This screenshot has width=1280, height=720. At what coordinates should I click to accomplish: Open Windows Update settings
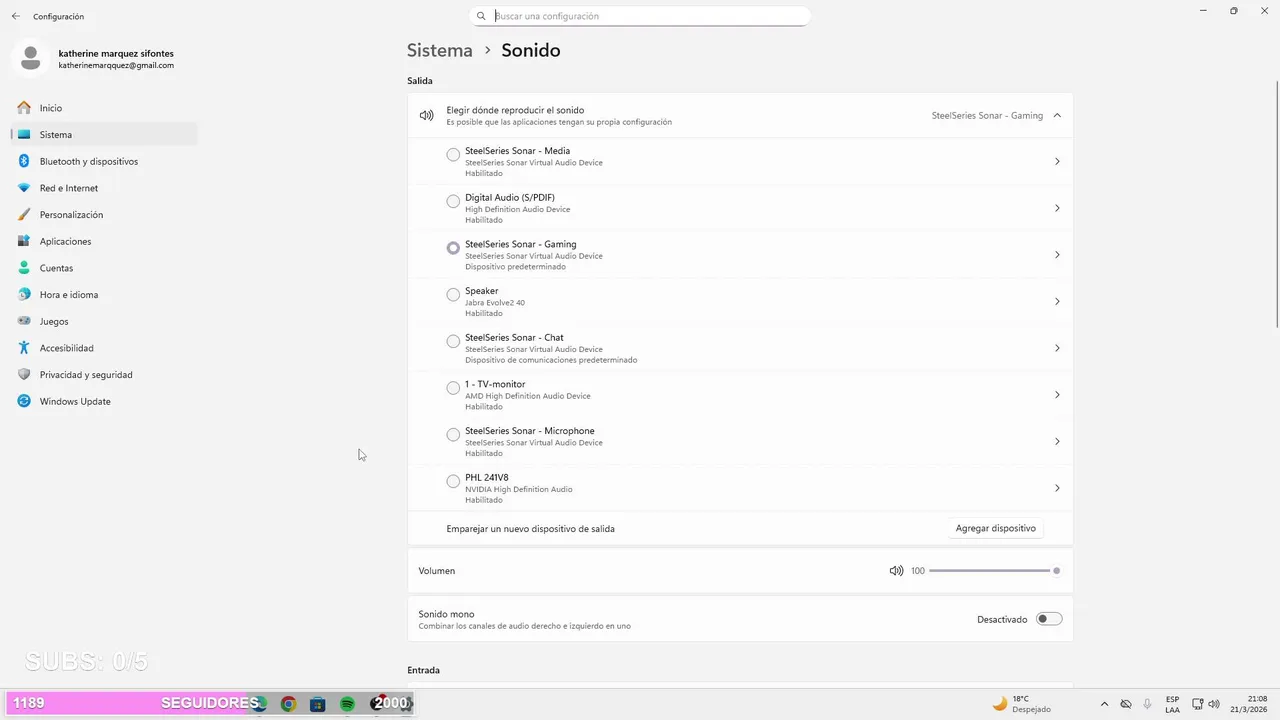[x=104, y=401]
